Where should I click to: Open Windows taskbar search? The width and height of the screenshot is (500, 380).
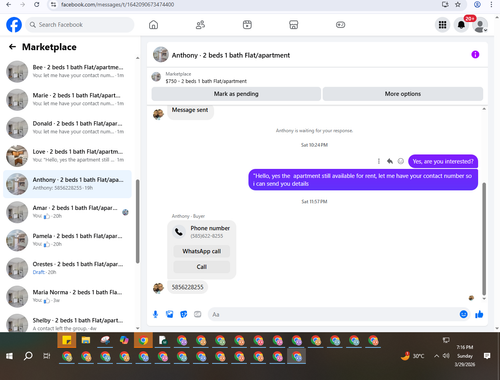coord(28,356)
